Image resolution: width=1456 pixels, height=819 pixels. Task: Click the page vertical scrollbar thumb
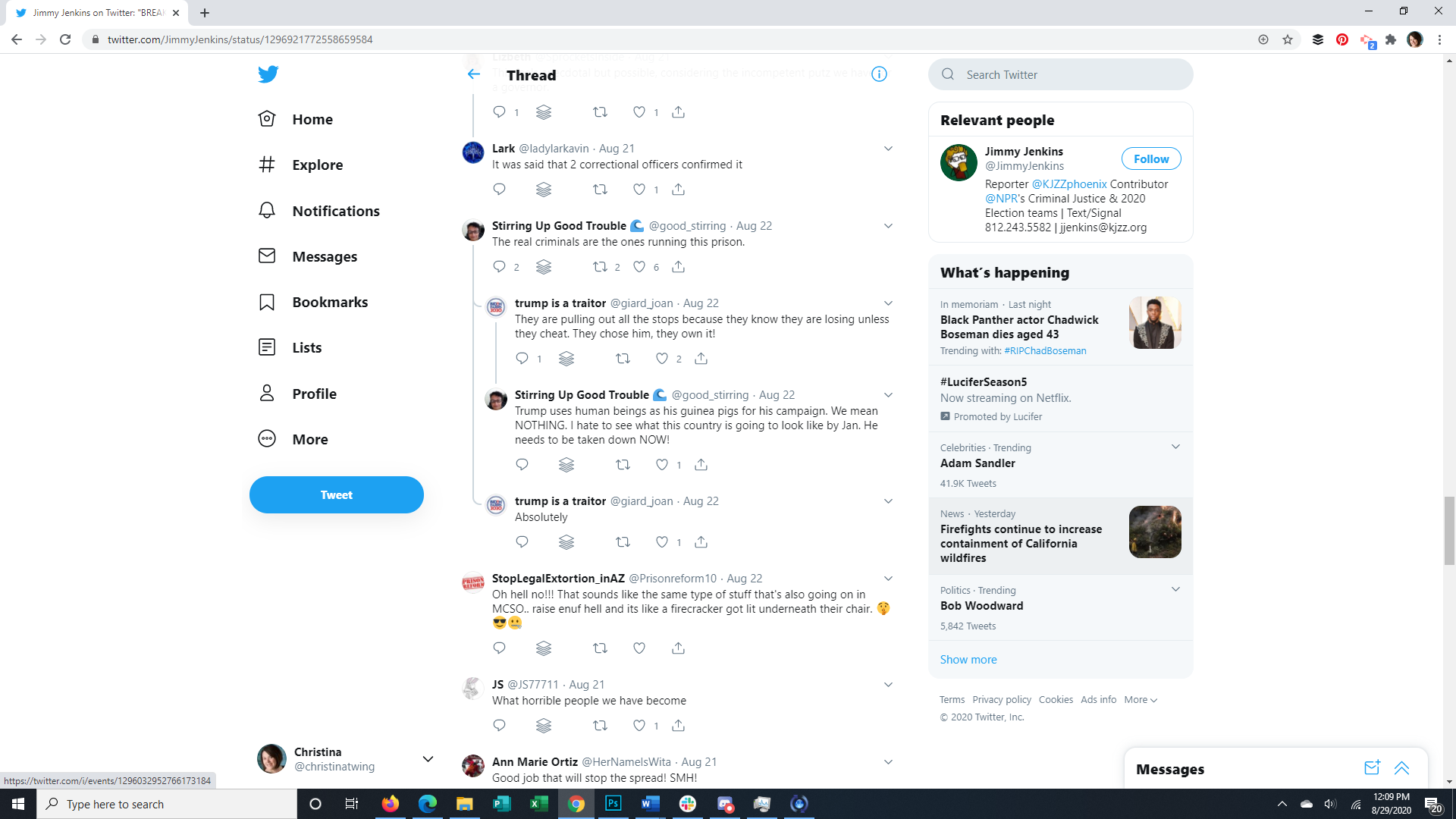pyautogui.click(x=1449, y=531)
